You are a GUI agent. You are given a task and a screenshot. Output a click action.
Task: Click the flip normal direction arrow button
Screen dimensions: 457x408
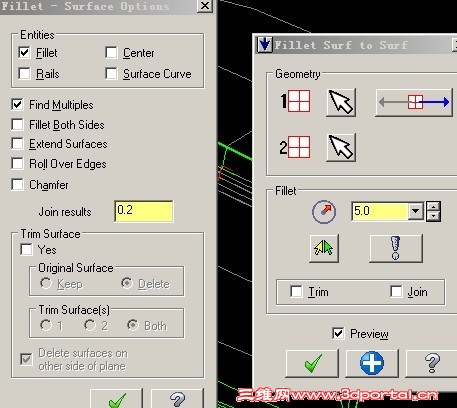[x=414, y=102]
